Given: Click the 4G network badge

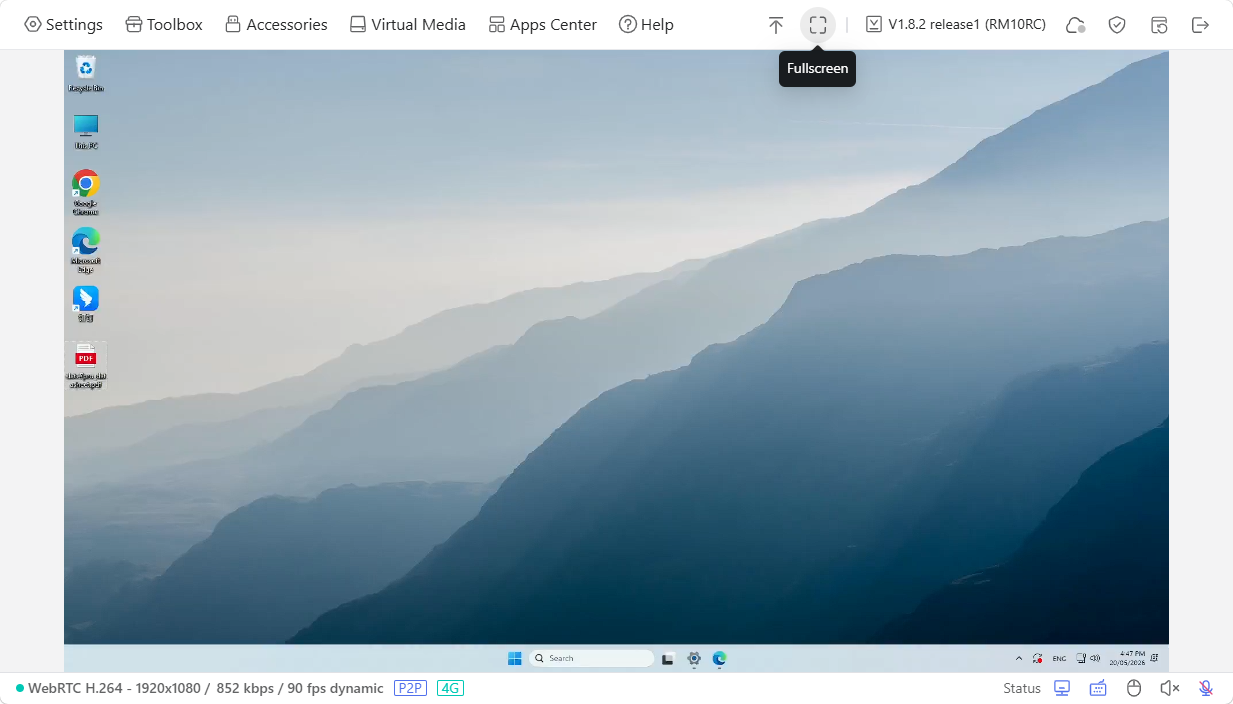Looking at the screenshot, I should click(450, 688).
